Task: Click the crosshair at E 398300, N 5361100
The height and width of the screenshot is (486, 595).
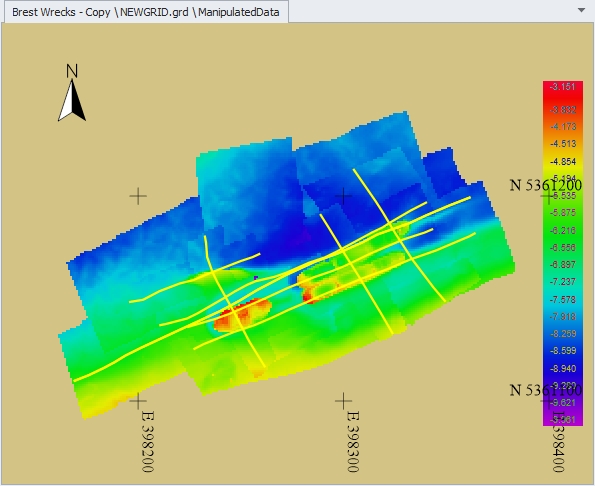Action: click(x=343, y=401)
